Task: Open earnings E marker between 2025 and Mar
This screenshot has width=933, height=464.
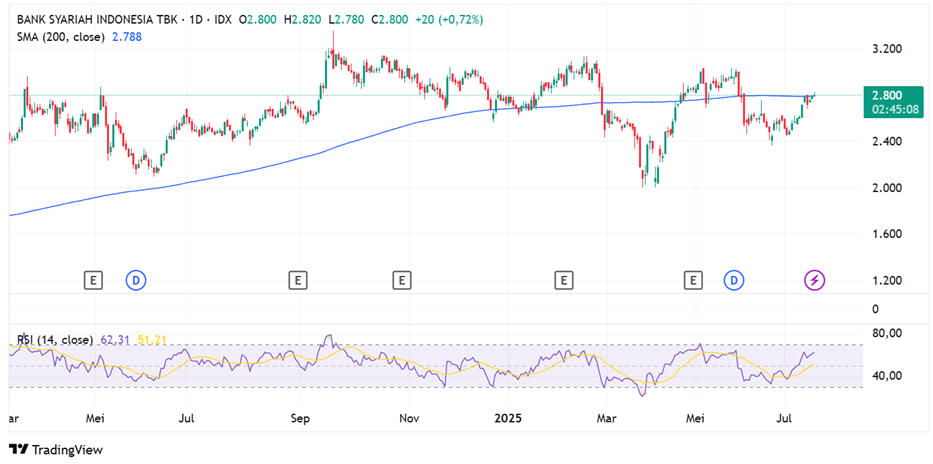Action: [x=565, y=281]
